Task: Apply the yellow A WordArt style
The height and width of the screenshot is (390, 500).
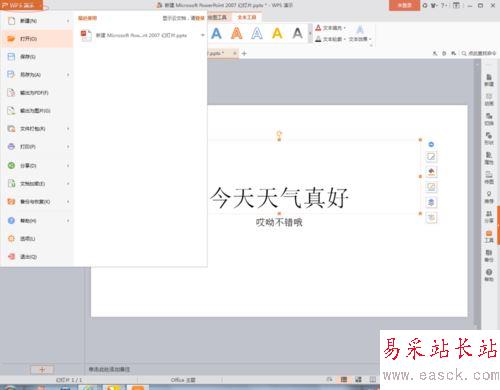Action: (277, 34)
